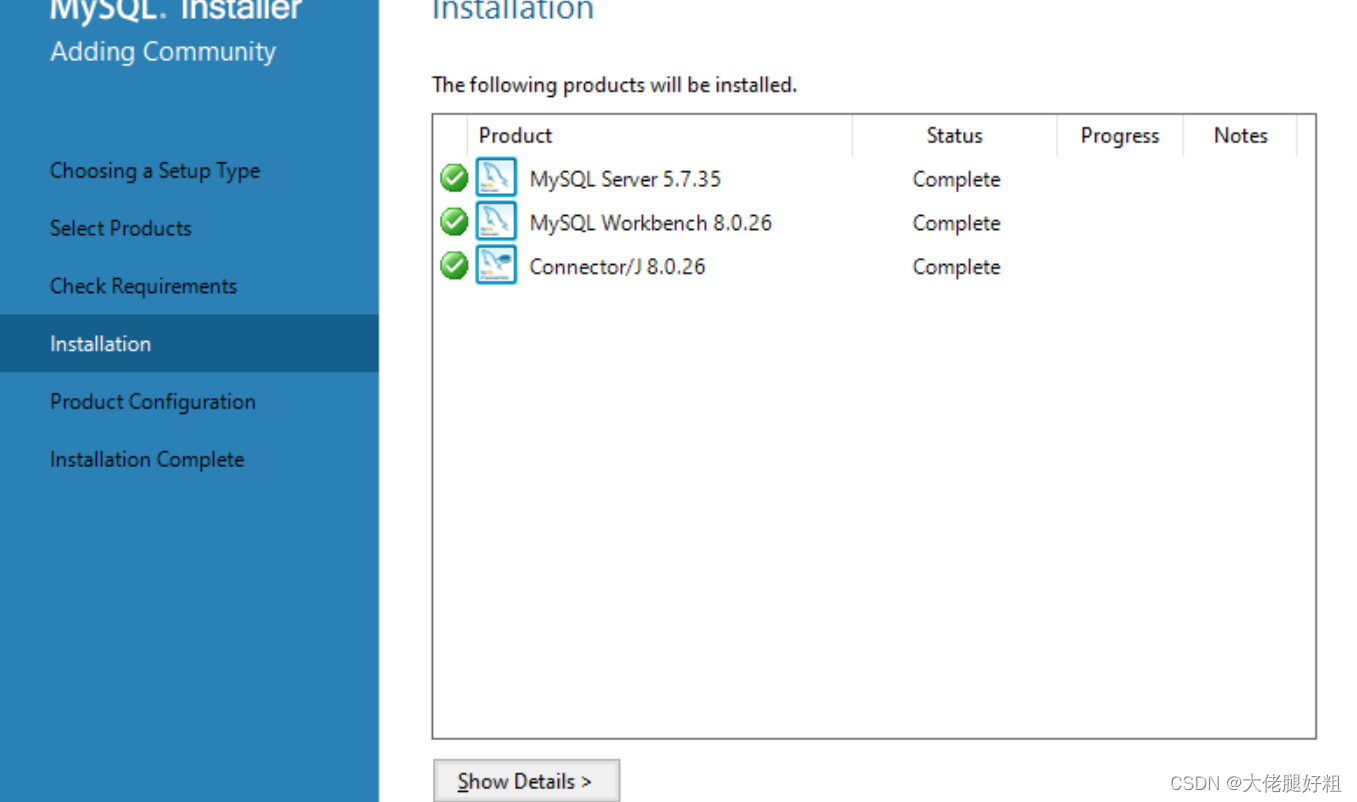
Task: Click green checkmark beside Connector/J 8.0.26
Action: [454, 266]
